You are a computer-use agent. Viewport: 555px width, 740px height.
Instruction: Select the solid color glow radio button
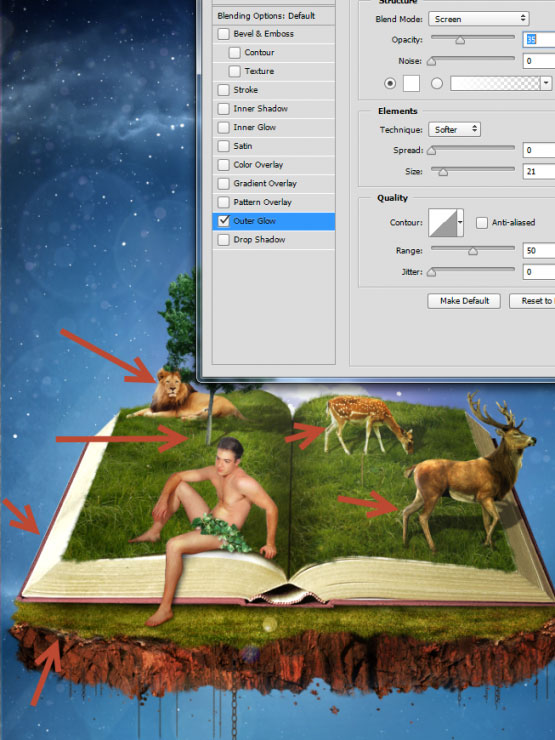[390, 84]
